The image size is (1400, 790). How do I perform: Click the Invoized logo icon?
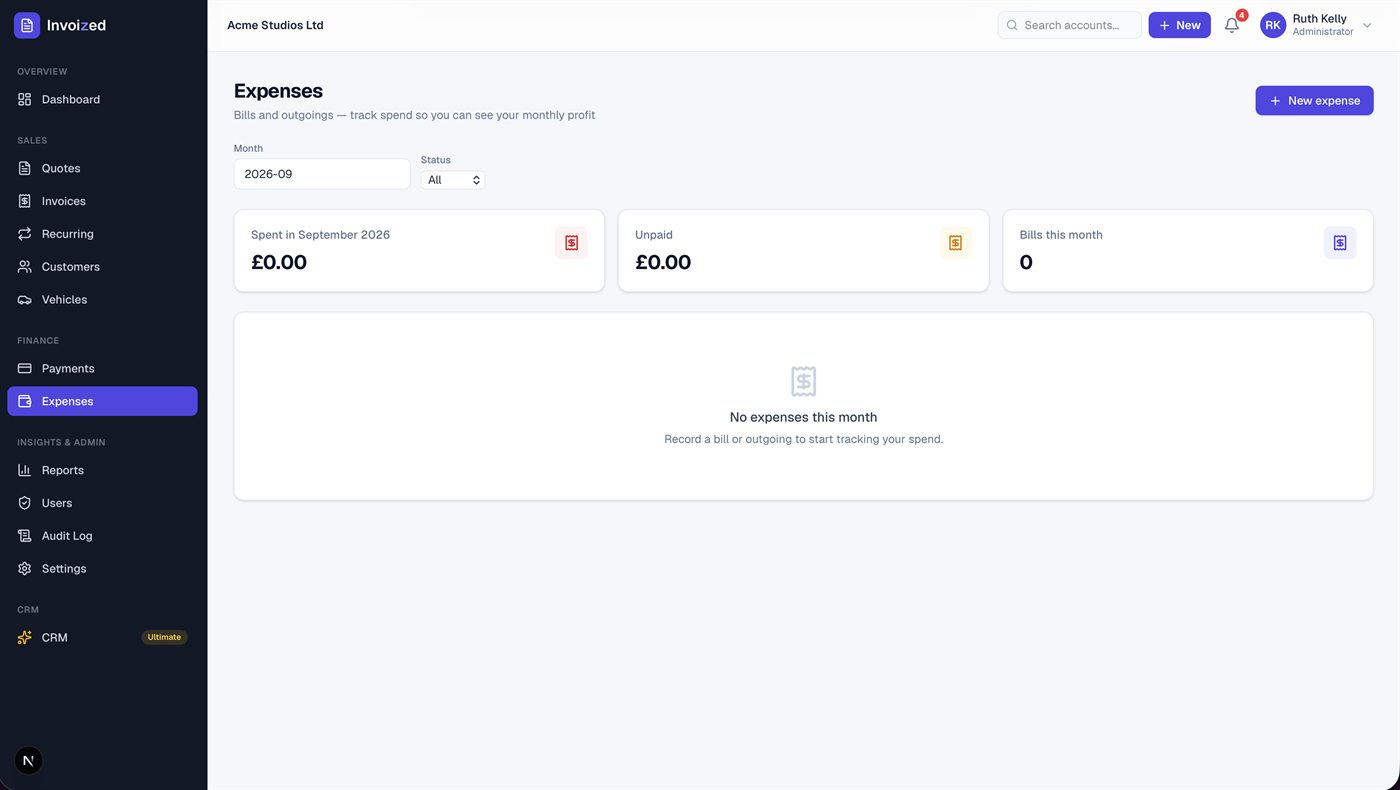coord(27,25)
